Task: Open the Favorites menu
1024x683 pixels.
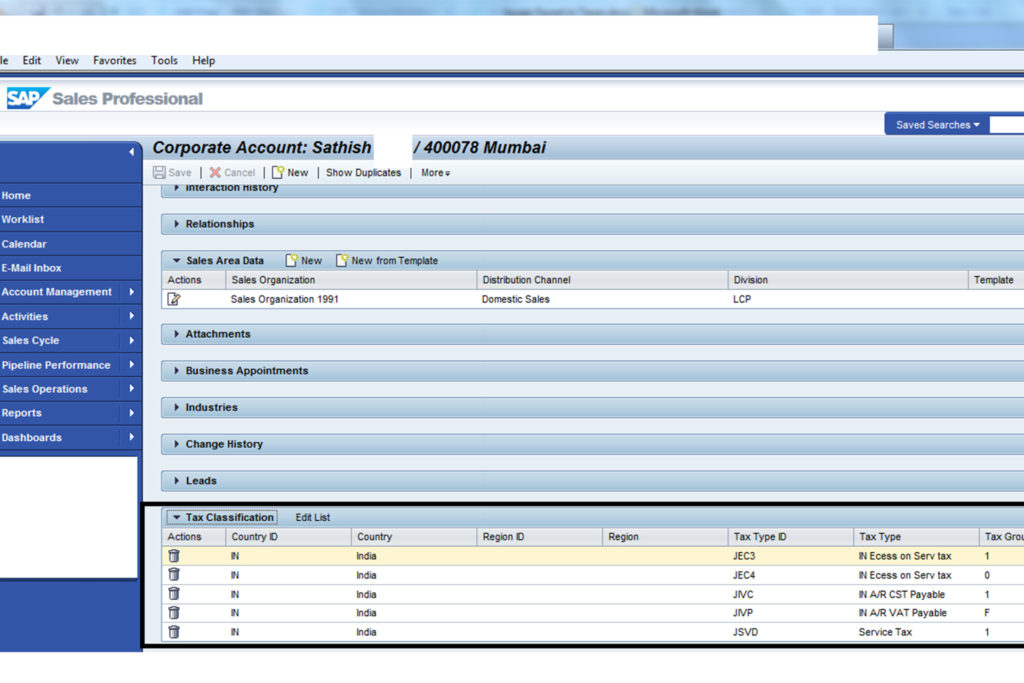Action: click(114, 60)
